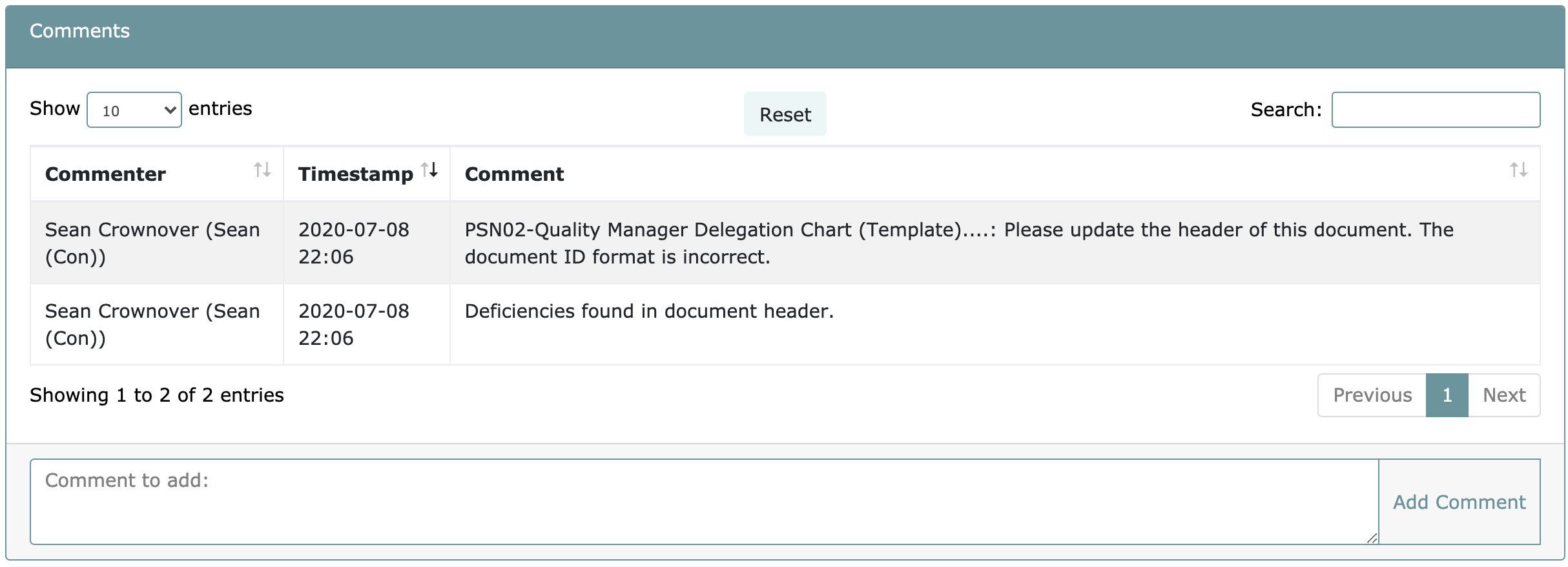Click into the 'Comment to add' text area
The image size is (1568, 567).
point(704,502)
